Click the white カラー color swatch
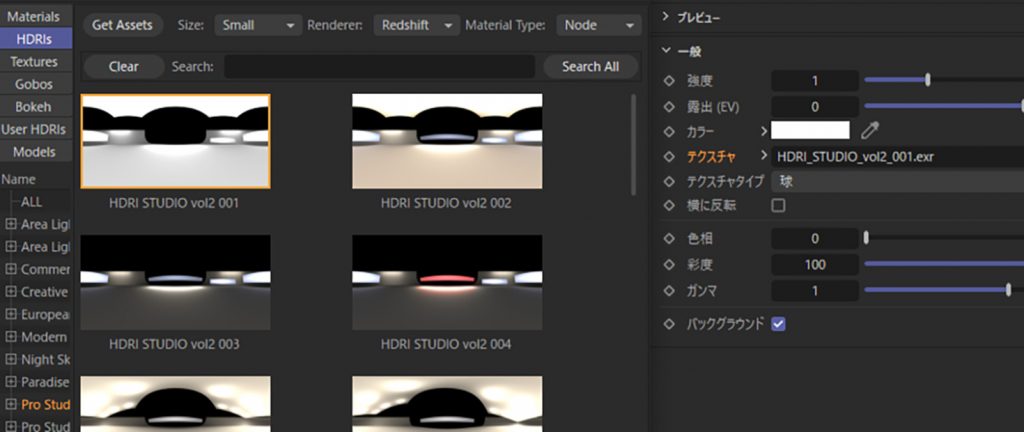The width and height of the screenshot is (1024, 432). coord(810,130)
